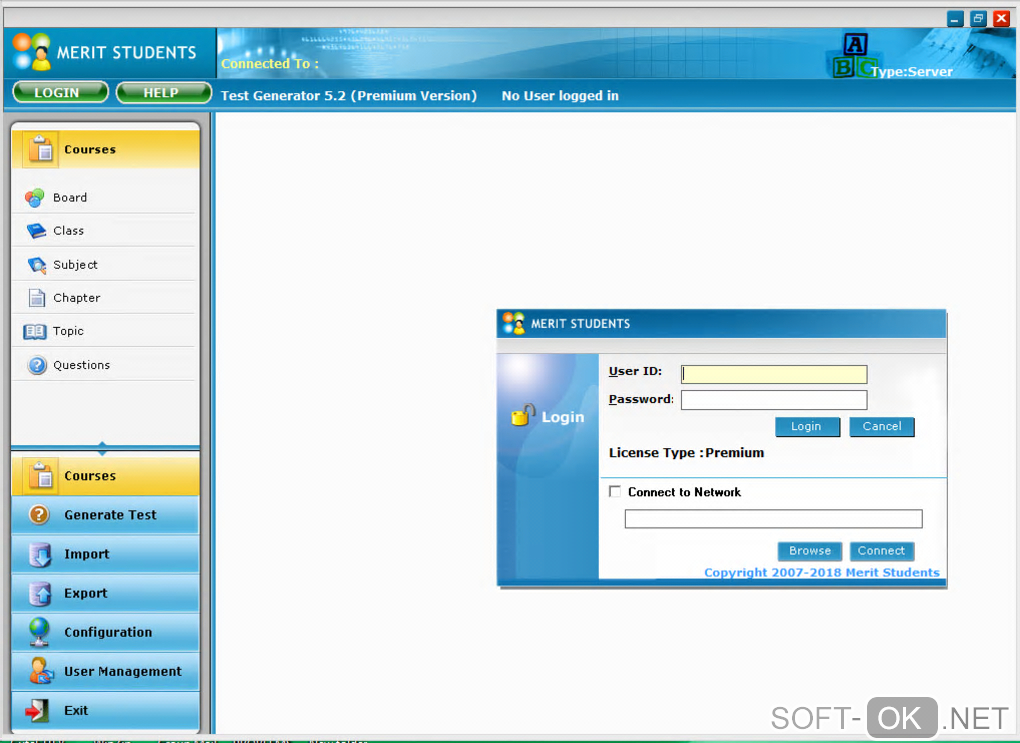Click 'Connected To :' header text
Screen dimensions: 1020x743
tap(270, 64)
